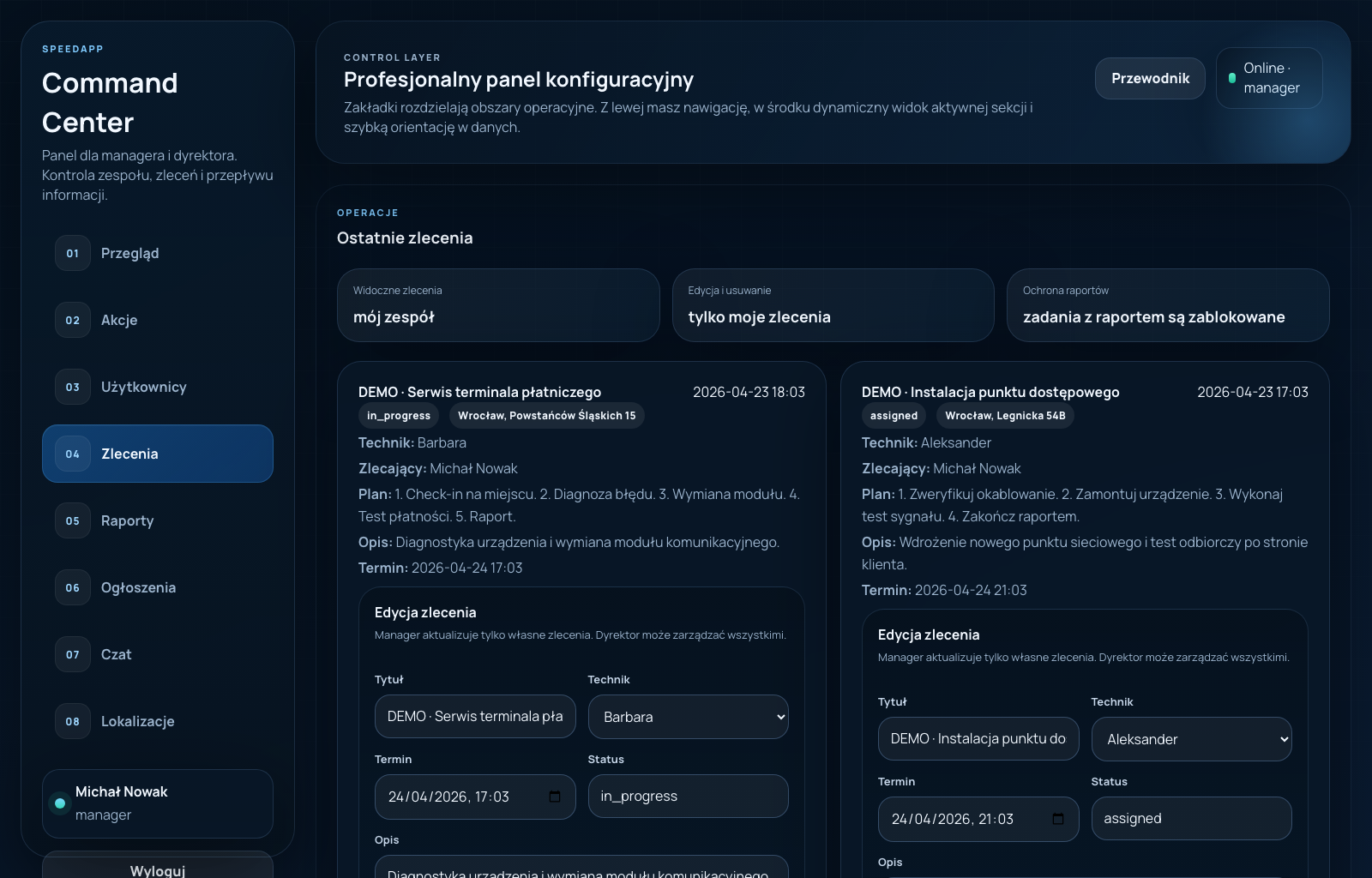Click the Przewodnik button
1372x878 pixels.
pos(1150,78)
